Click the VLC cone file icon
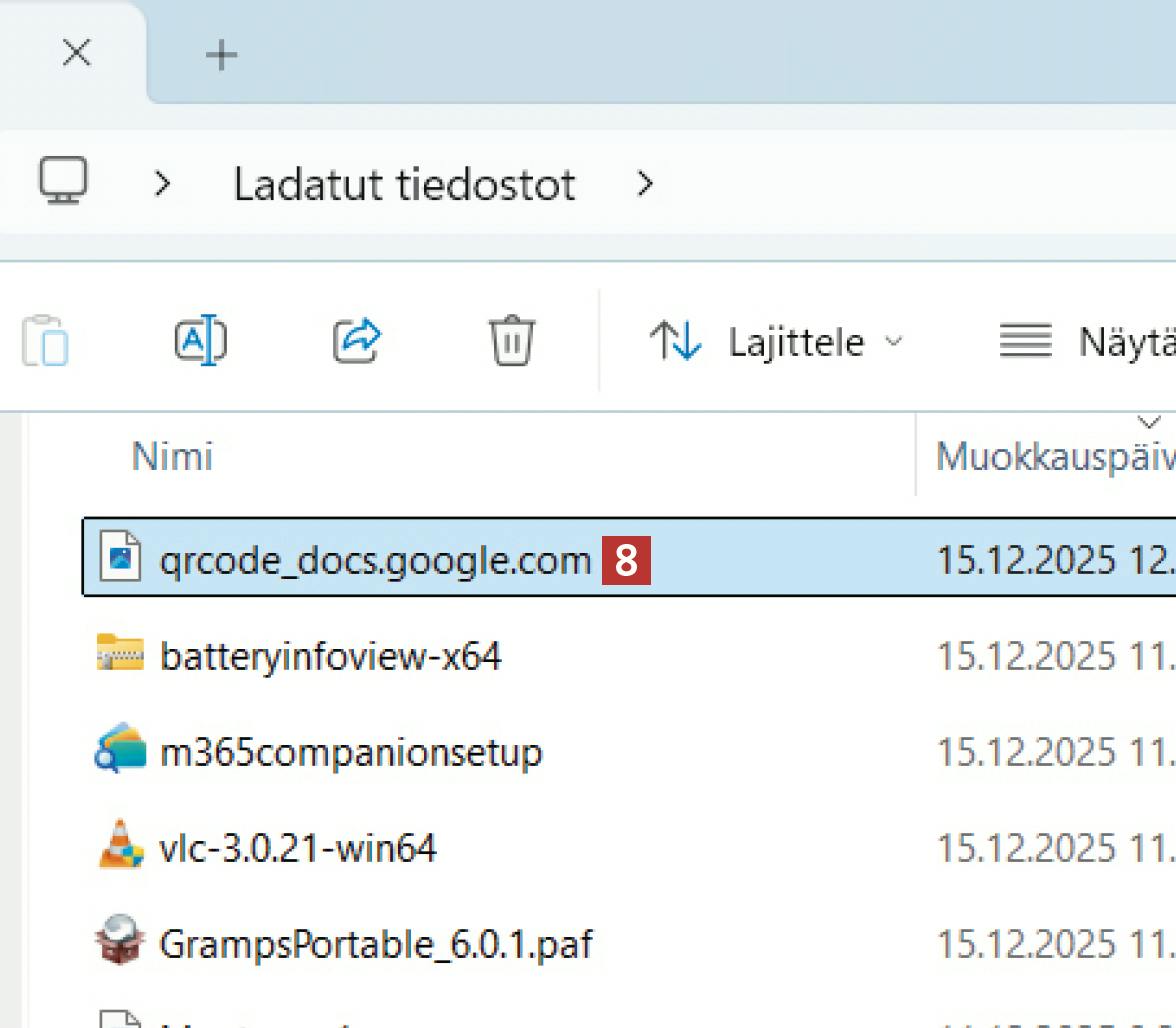This screenshot has width=1176, height=1028. pyautogui.click(x=120, y=847)
